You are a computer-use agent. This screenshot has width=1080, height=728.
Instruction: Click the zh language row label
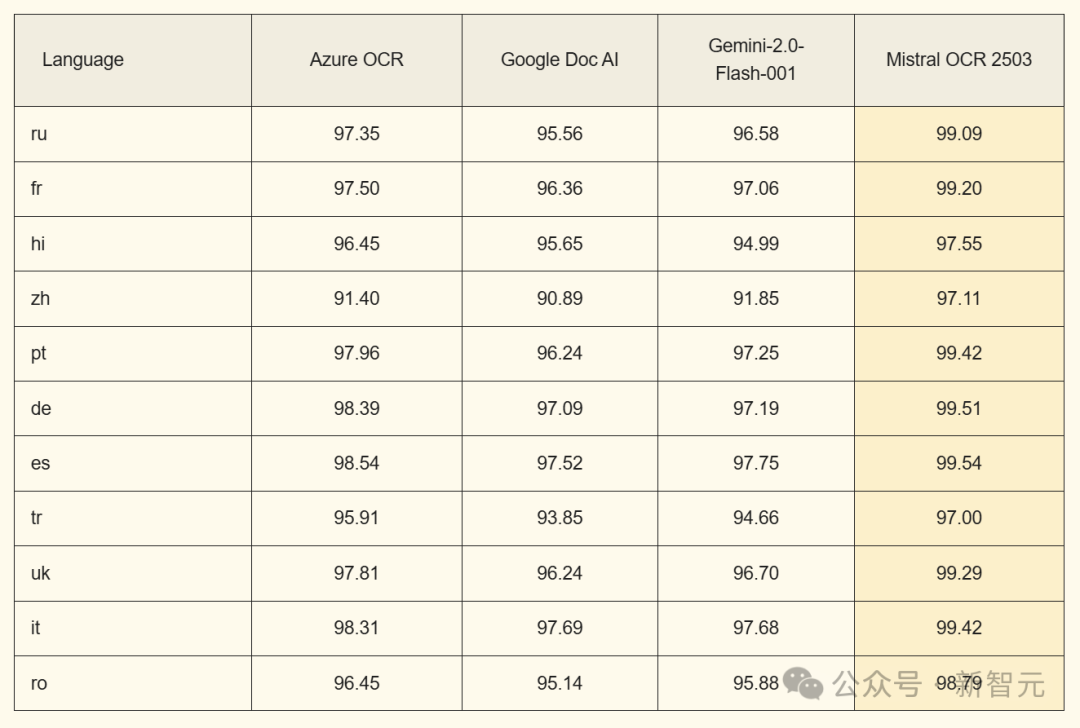pyautogui.click(x=40, y=298)
